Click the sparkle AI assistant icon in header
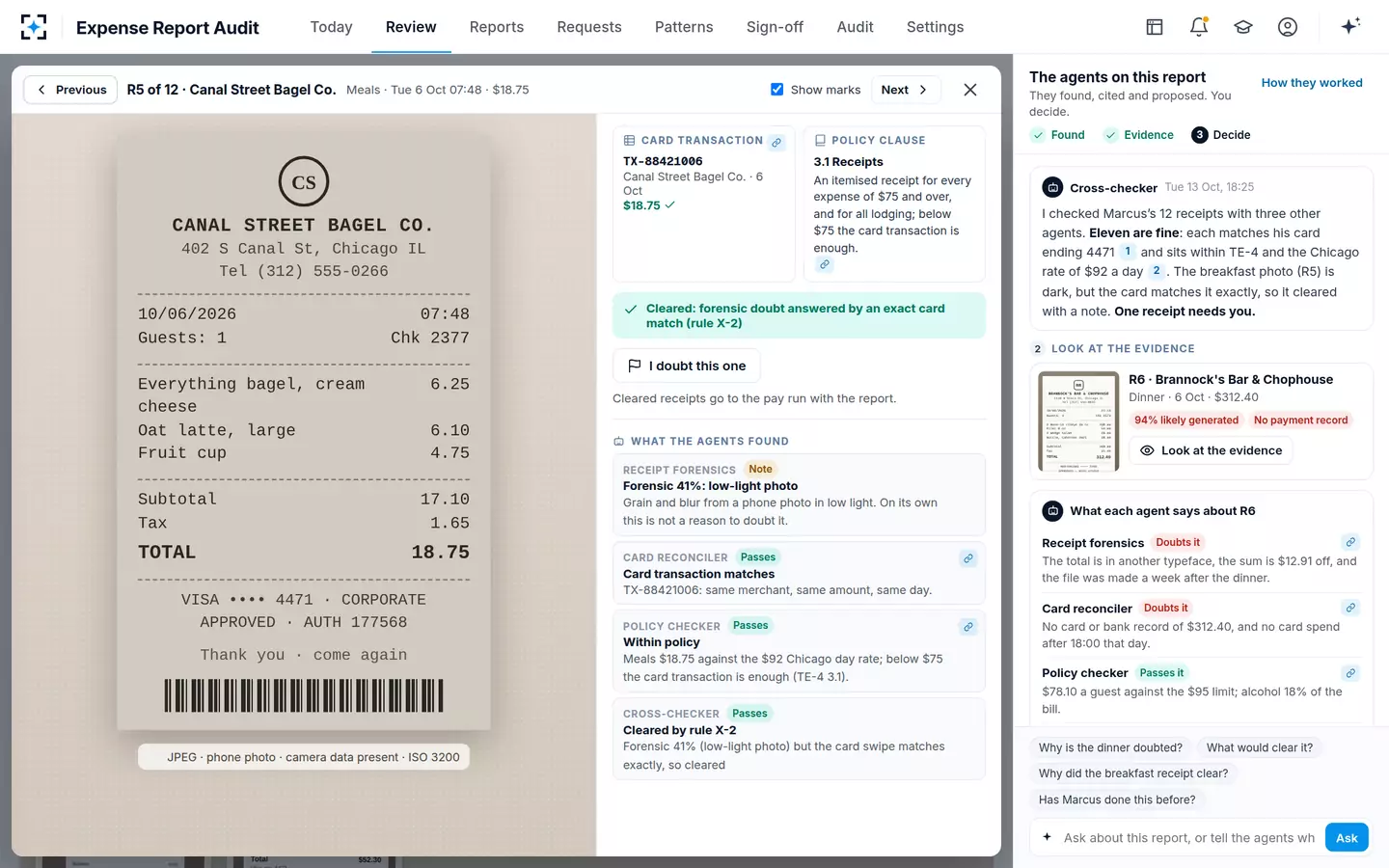The image size is (1389, 868). tap(1350, 26)
